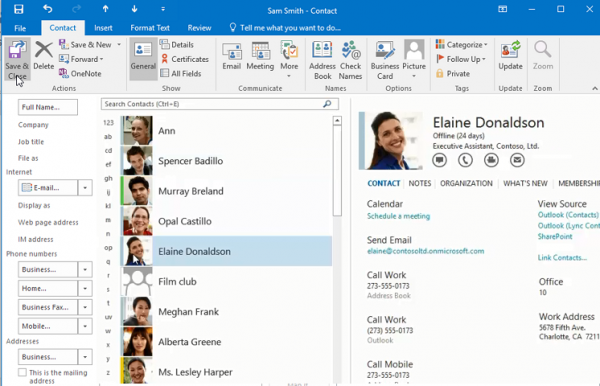The image size is (600, 386).
Task: Open the File tab
Action: (20, 28)
